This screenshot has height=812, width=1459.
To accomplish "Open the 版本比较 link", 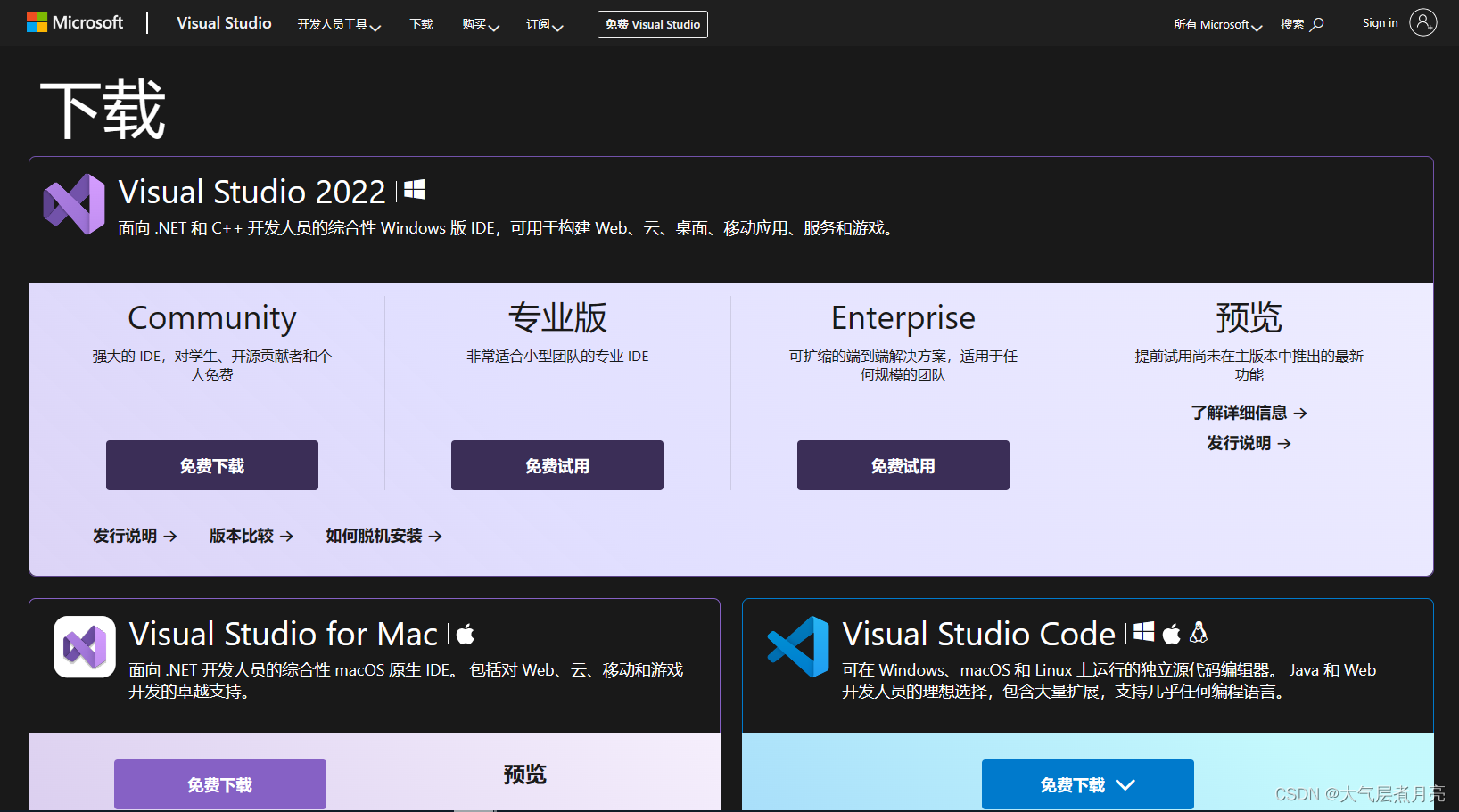I will [x=251, y=536].
